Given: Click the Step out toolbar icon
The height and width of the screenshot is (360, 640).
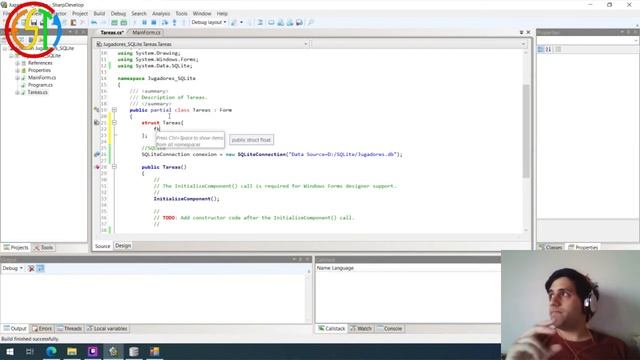Looking at the screenshot, I should pos(184,22).
